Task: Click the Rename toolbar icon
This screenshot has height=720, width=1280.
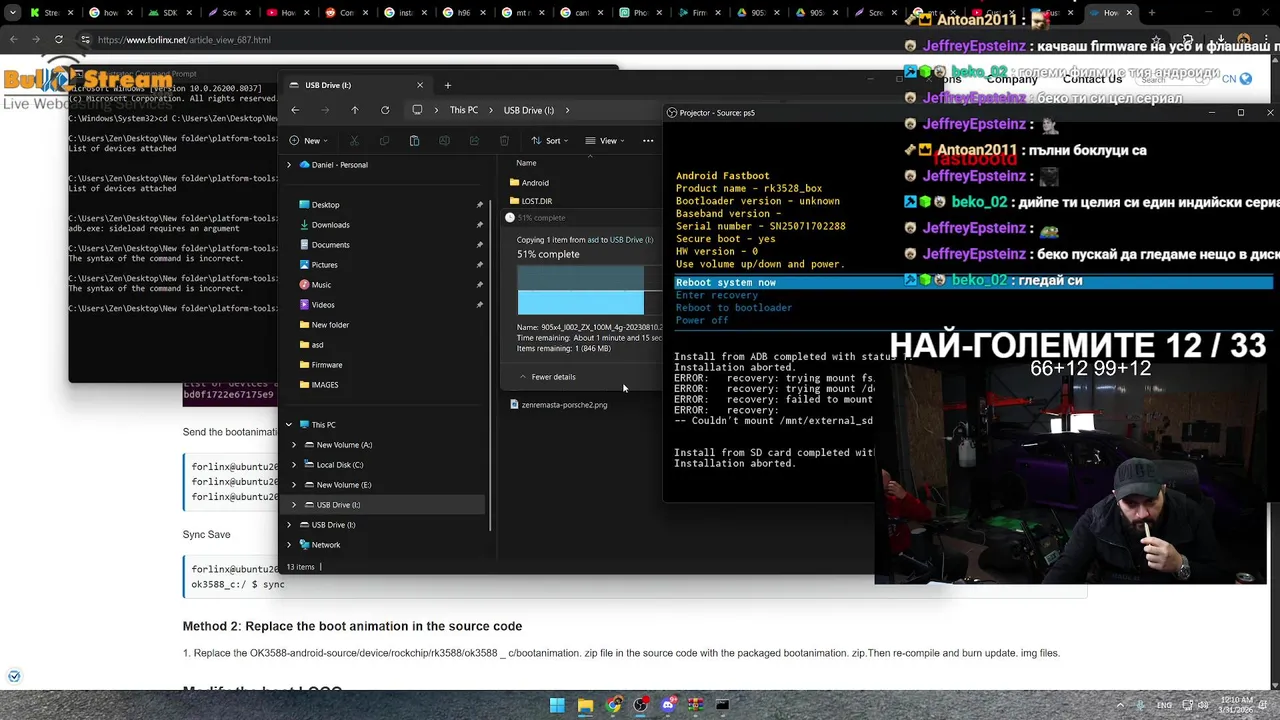Action: point(444,141)
